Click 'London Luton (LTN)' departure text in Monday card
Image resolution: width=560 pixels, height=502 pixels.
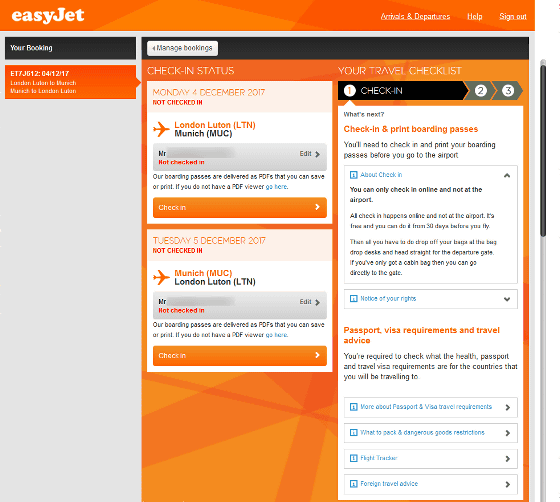pyautogui.click(x=215, y=125)
